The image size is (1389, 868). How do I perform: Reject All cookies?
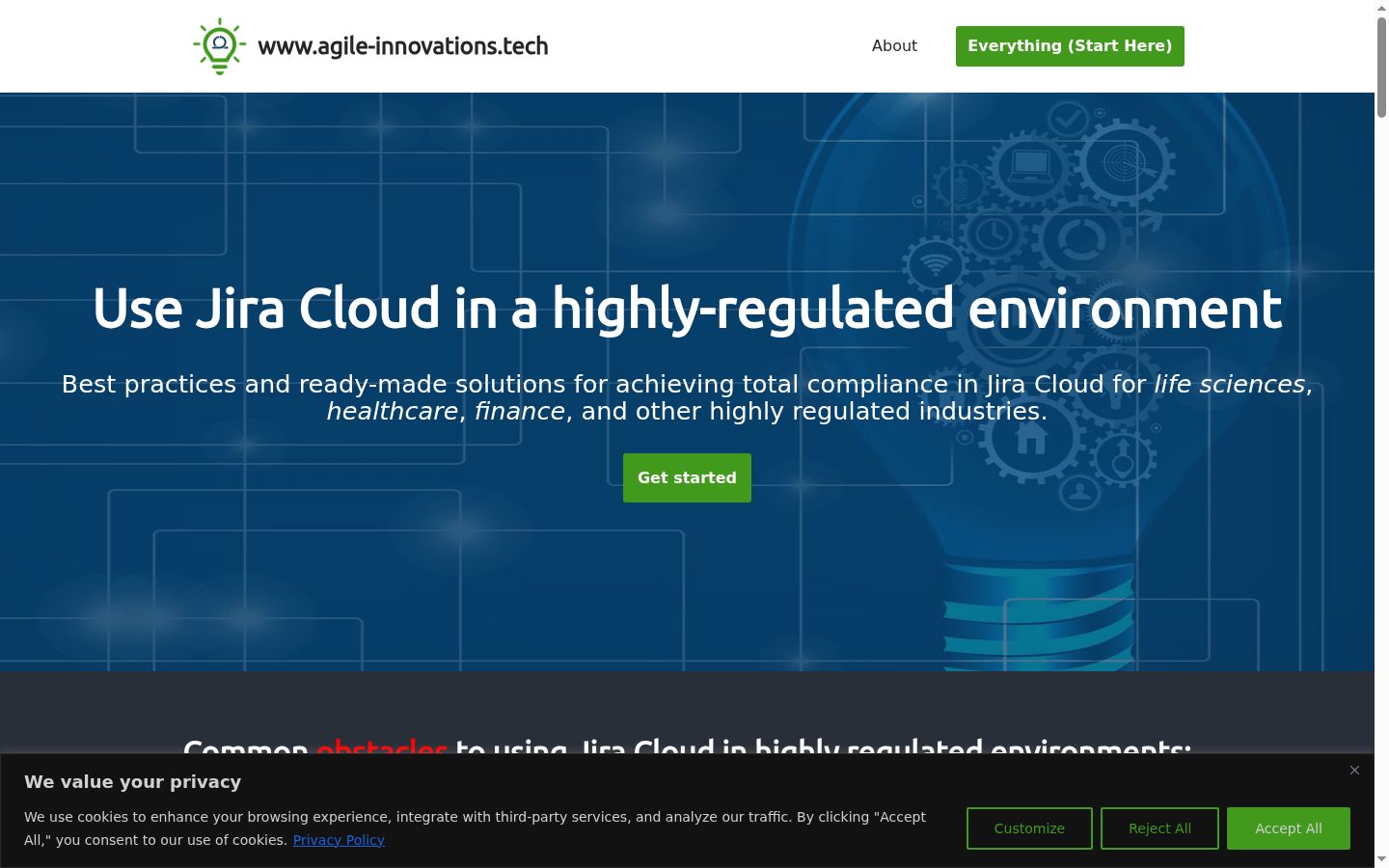pyautogui.click(x=1159, y=828)
